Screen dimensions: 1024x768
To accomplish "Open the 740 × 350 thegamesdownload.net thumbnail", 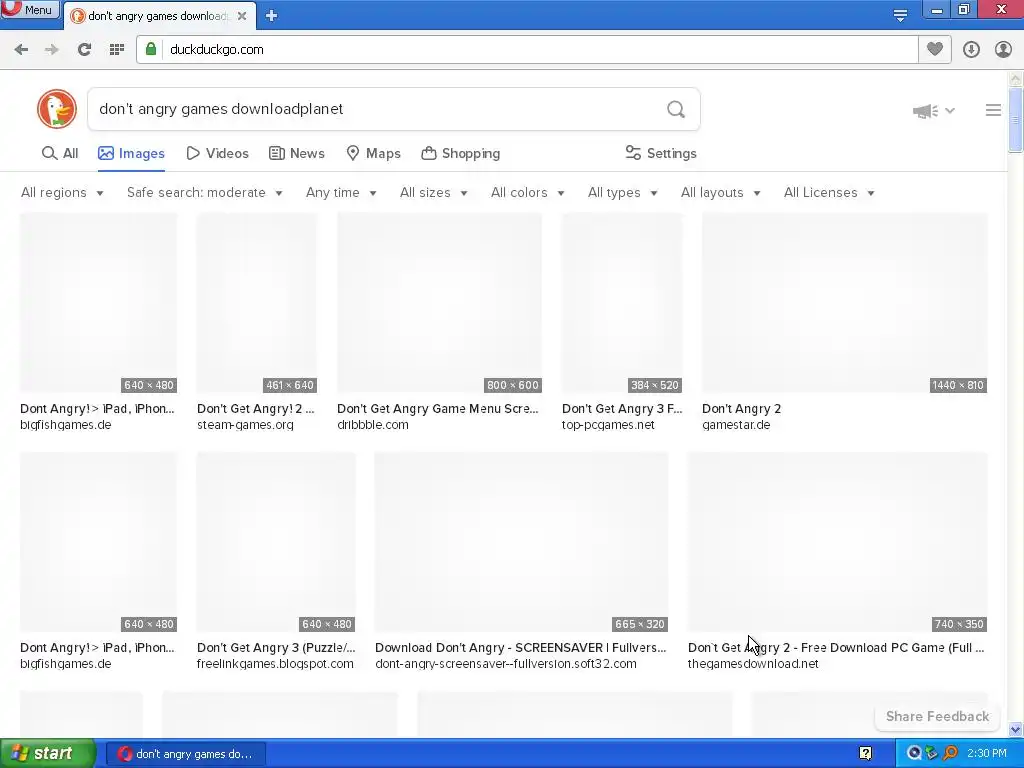I will [837, 542].
